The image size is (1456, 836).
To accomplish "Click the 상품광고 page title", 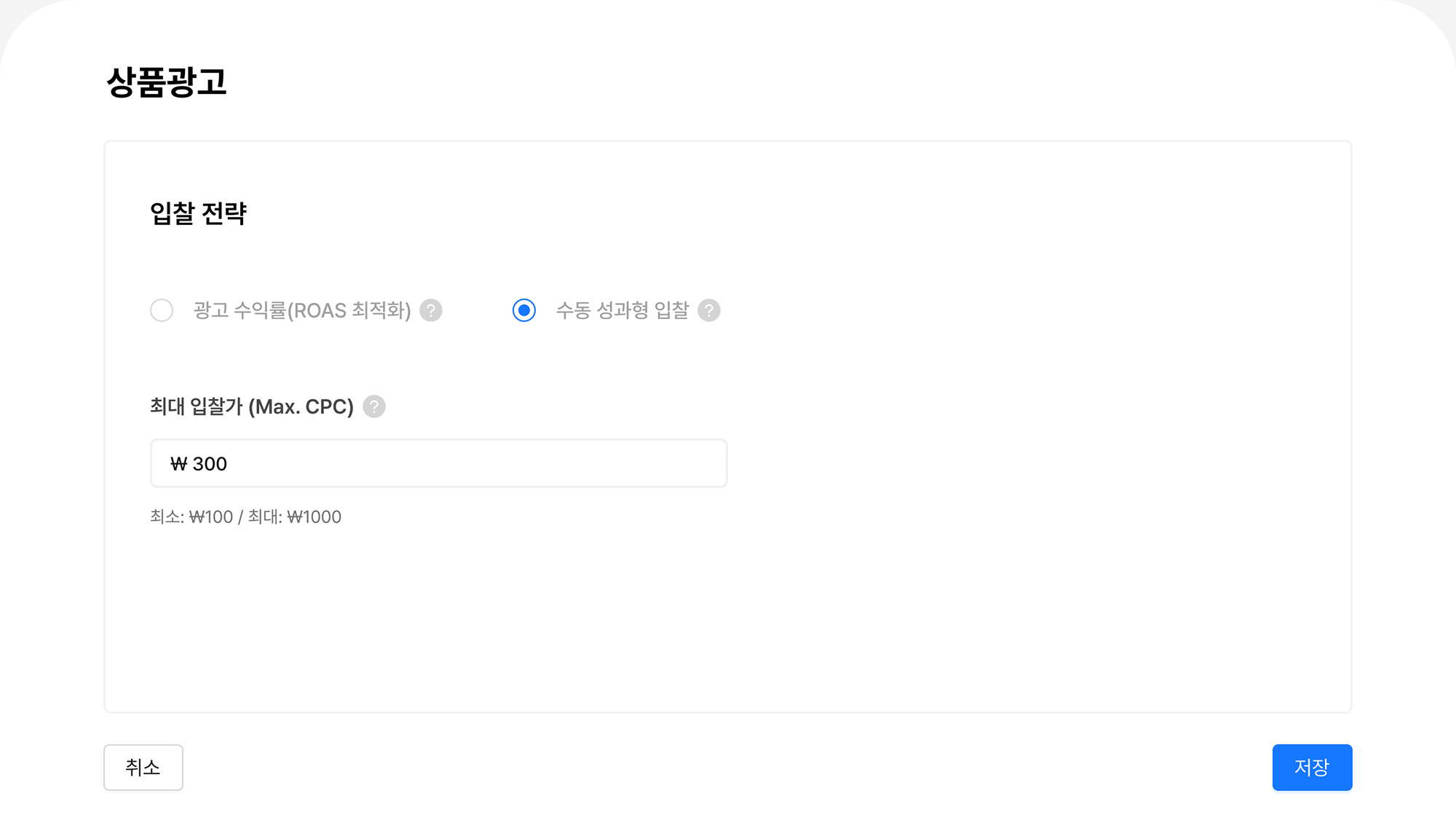I will click(166, 82).
